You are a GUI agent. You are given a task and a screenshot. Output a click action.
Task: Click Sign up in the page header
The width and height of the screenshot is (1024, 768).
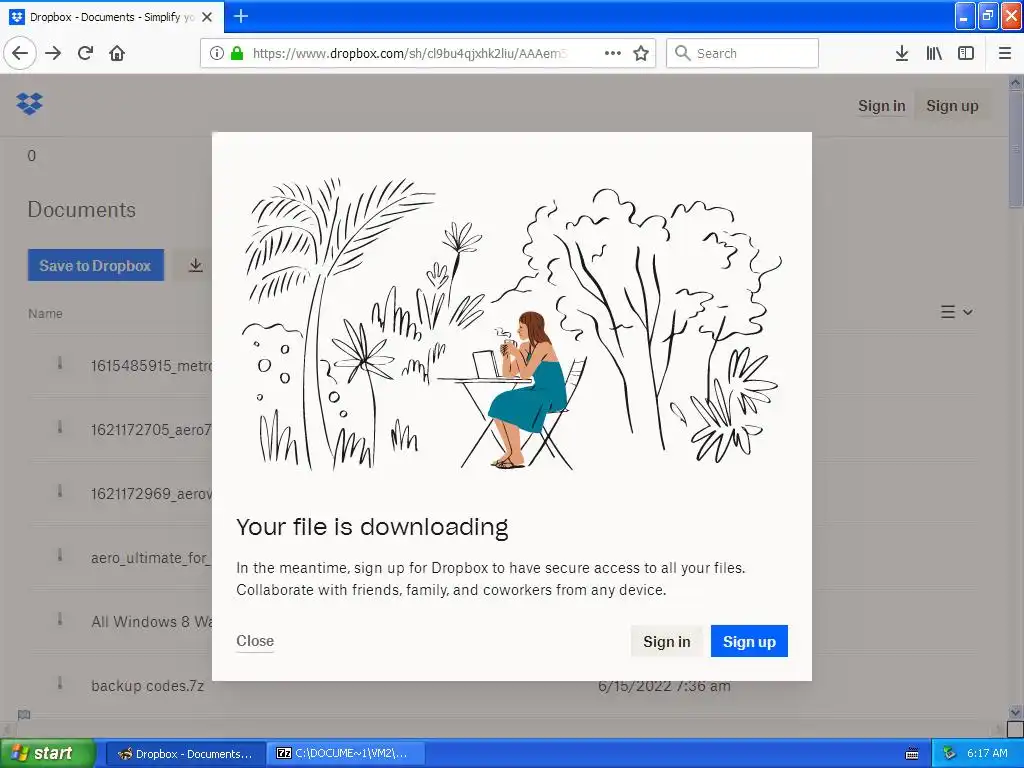952,106
